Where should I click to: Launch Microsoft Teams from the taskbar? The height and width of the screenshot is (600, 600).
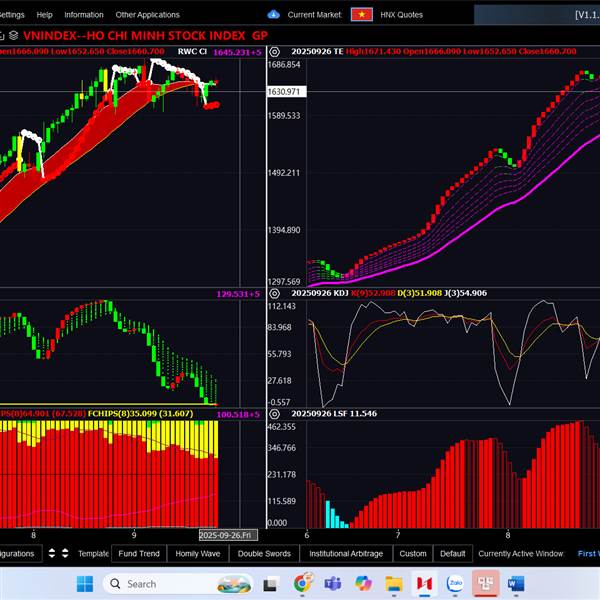pyautogui.click(x=332, y=583)
